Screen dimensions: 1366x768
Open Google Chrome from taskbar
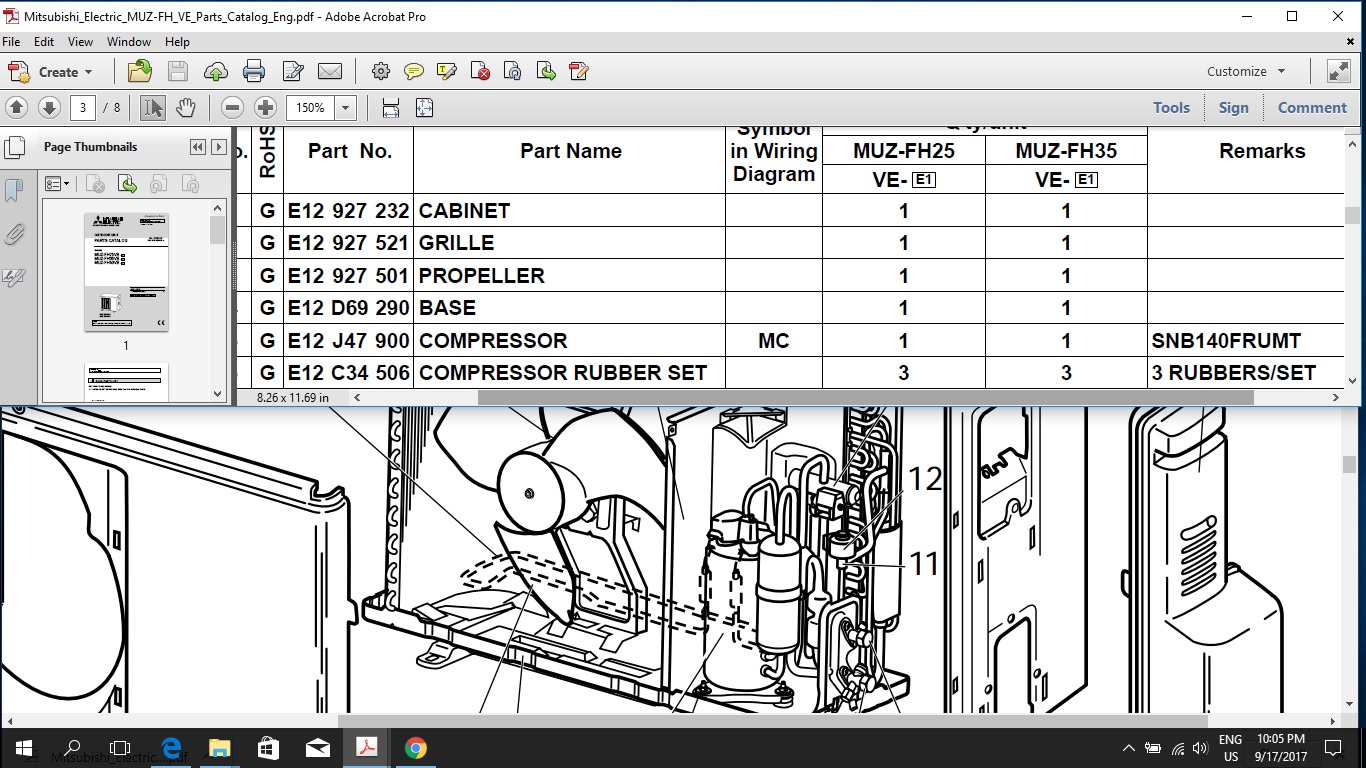pos(416,748)
